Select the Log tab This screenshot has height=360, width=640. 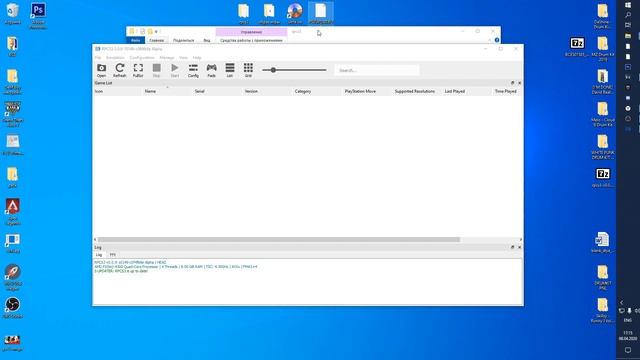(99, 255)
